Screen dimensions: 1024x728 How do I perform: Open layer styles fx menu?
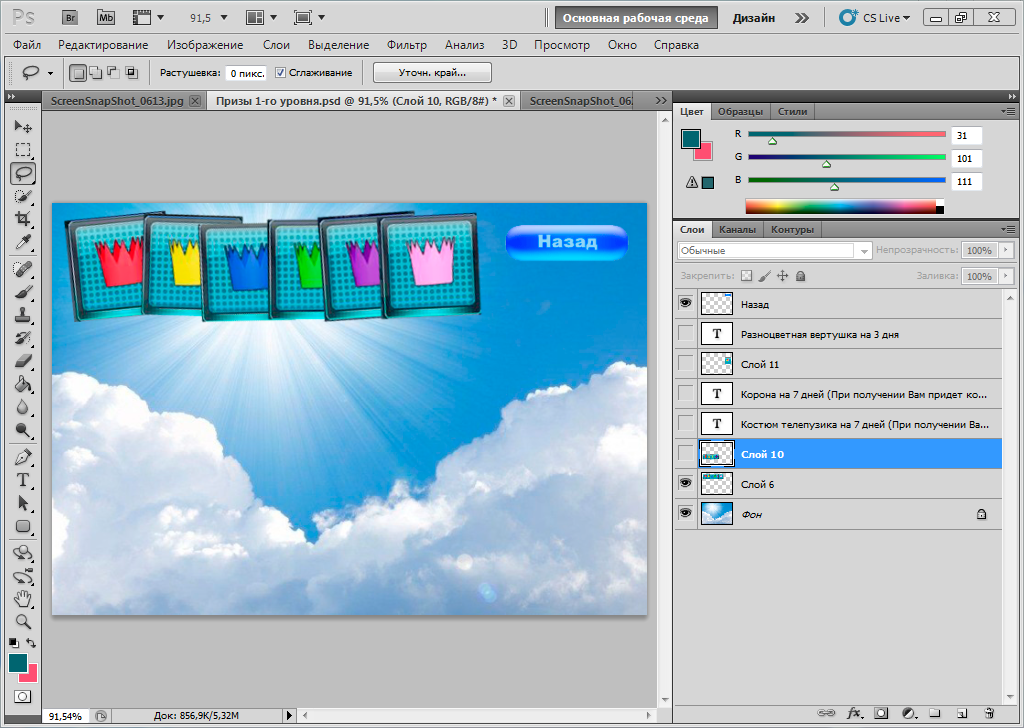[x=854, y=713]
